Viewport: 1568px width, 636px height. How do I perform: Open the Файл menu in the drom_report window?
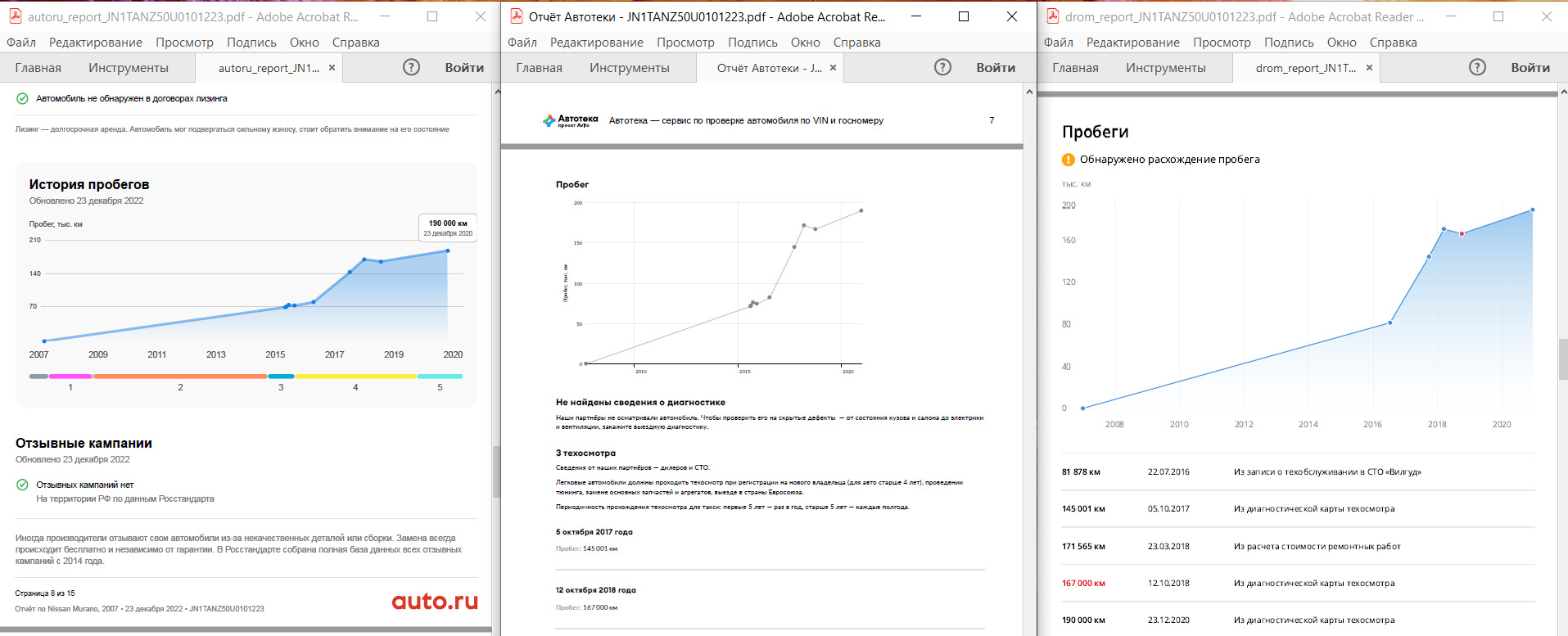click(x=1059, y=43)
